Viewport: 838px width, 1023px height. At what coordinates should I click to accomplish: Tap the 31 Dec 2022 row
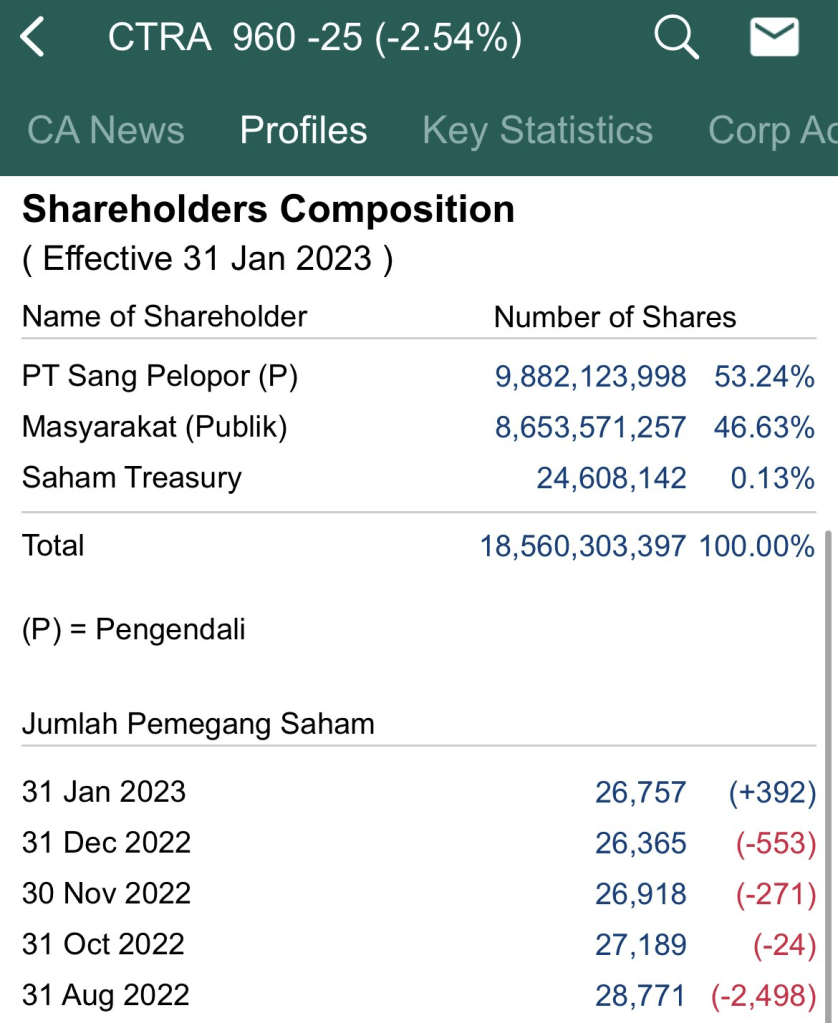(x=106, y=843)
